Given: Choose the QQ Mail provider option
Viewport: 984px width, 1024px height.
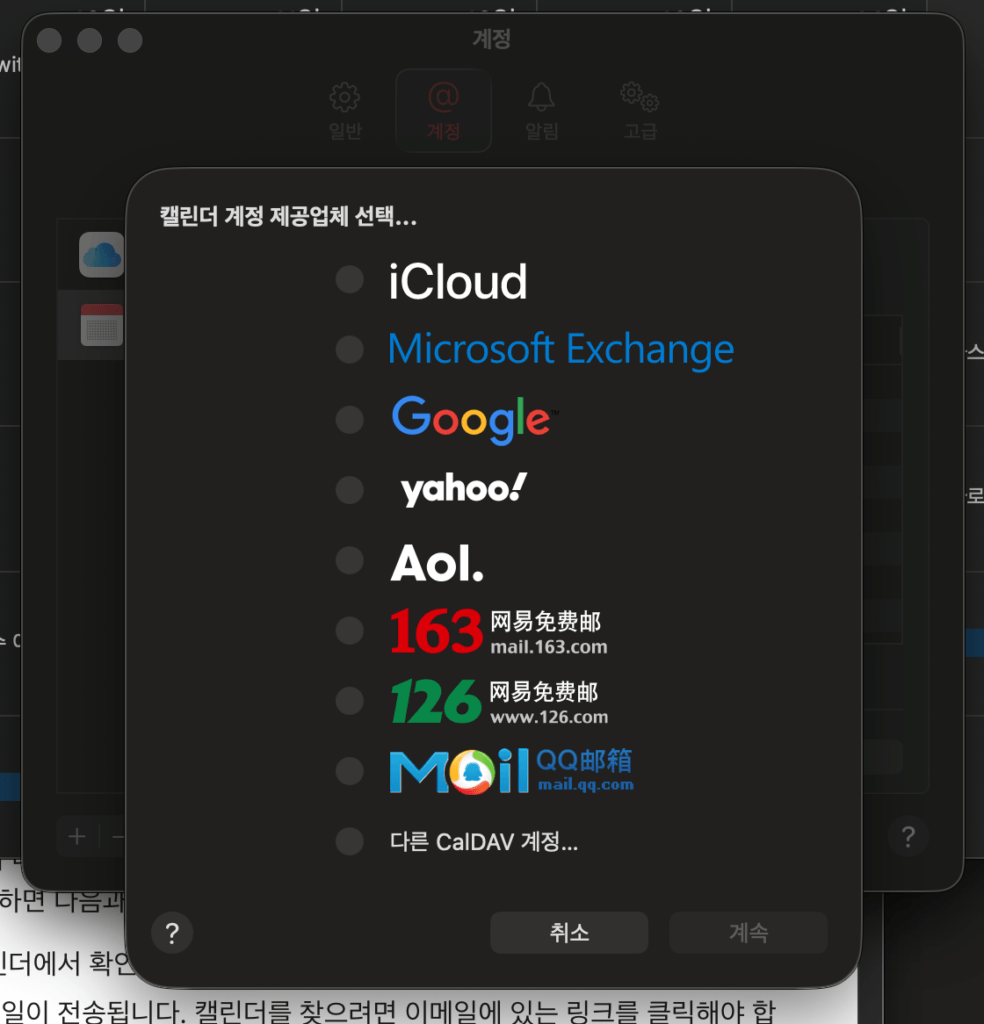Looking at the screenshot, I should [349, 771].
